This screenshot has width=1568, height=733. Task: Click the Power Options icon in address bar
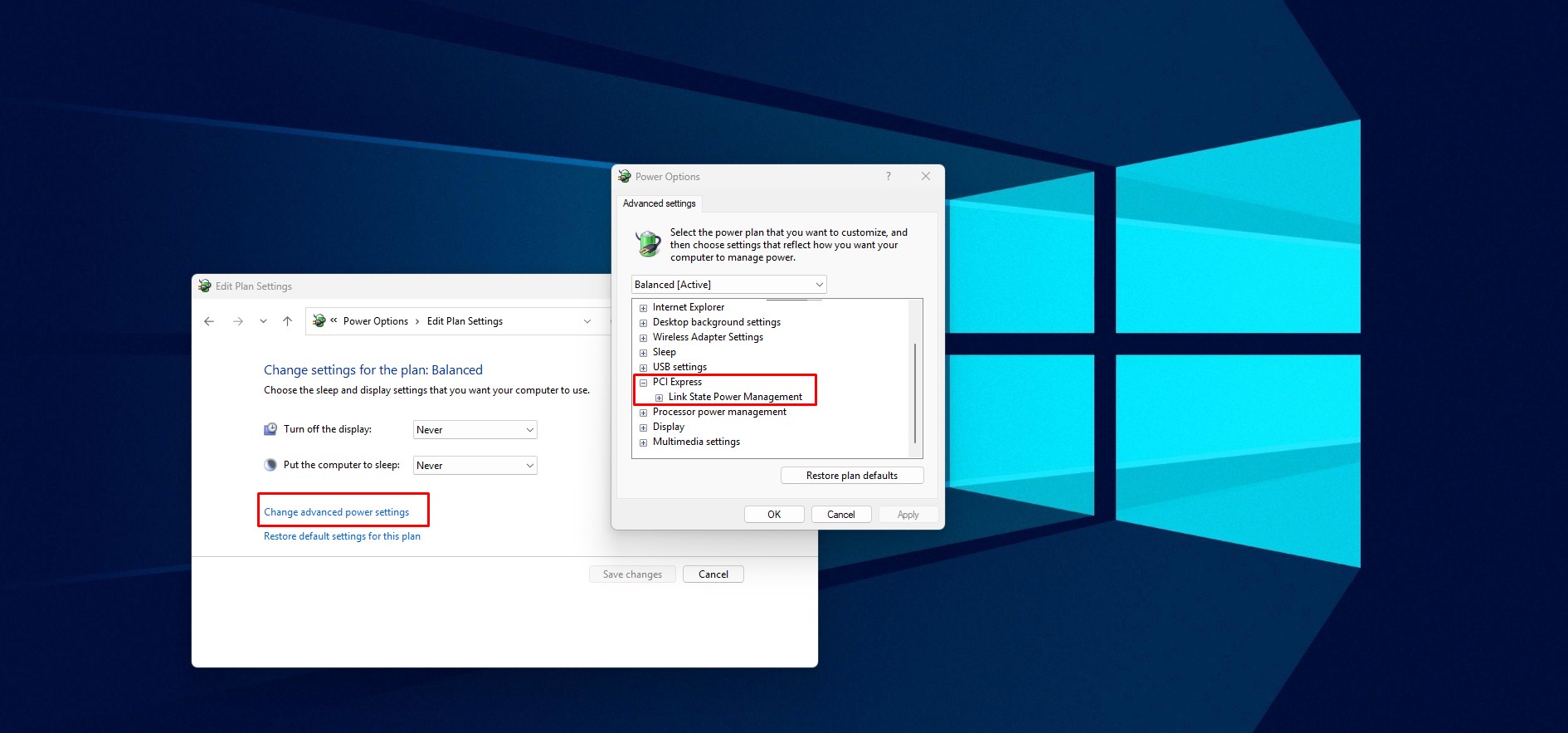[319, 320]
